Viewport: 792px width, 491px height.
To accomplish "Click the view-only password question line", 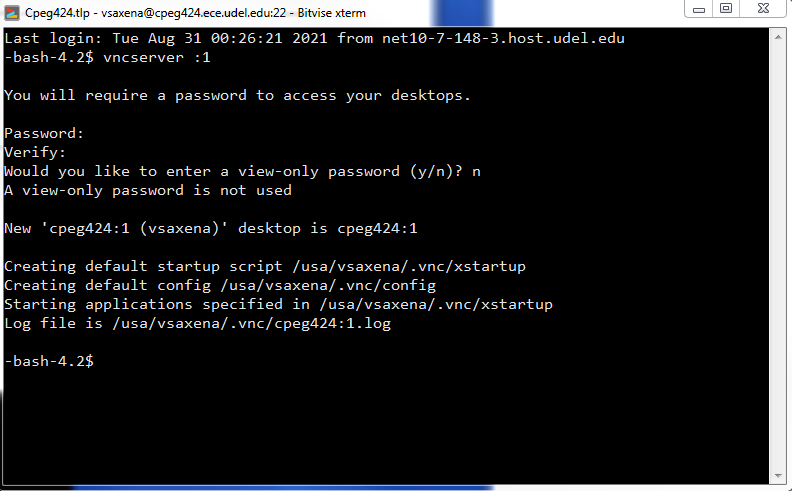I will pos(242,171).
